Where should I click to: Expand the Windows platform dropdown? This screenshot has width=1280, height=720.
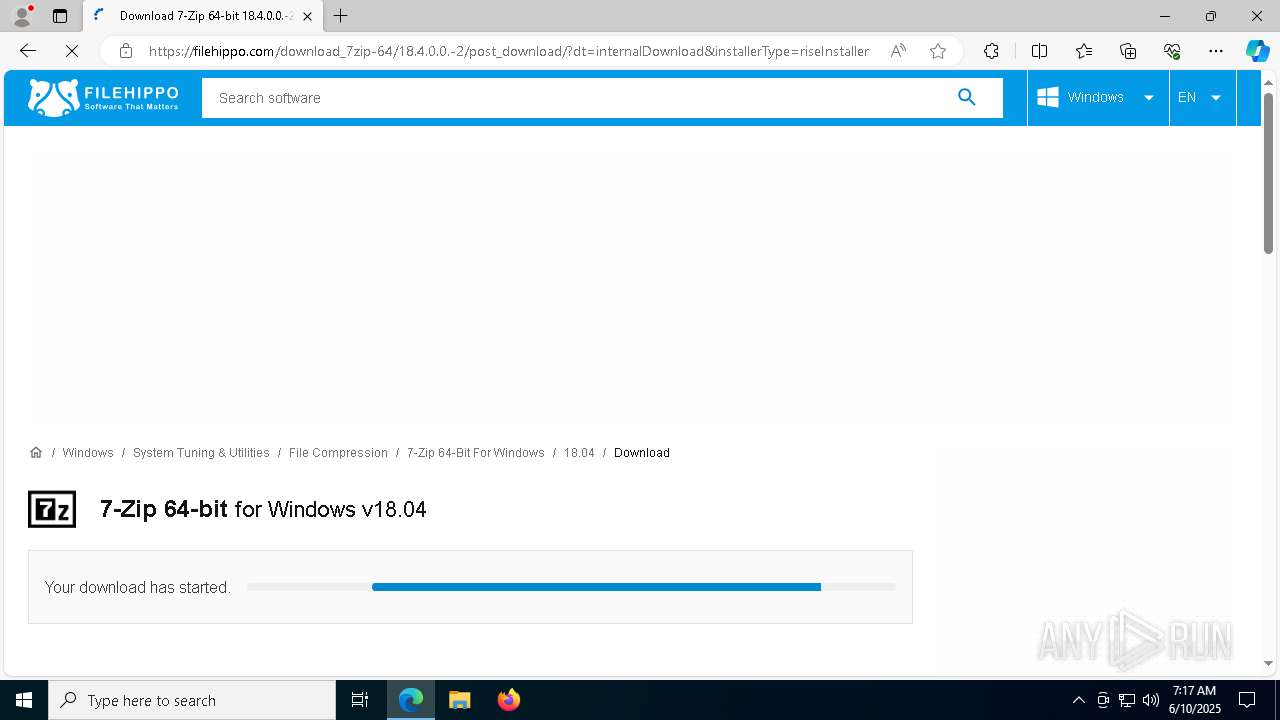tap(1149, 97)
